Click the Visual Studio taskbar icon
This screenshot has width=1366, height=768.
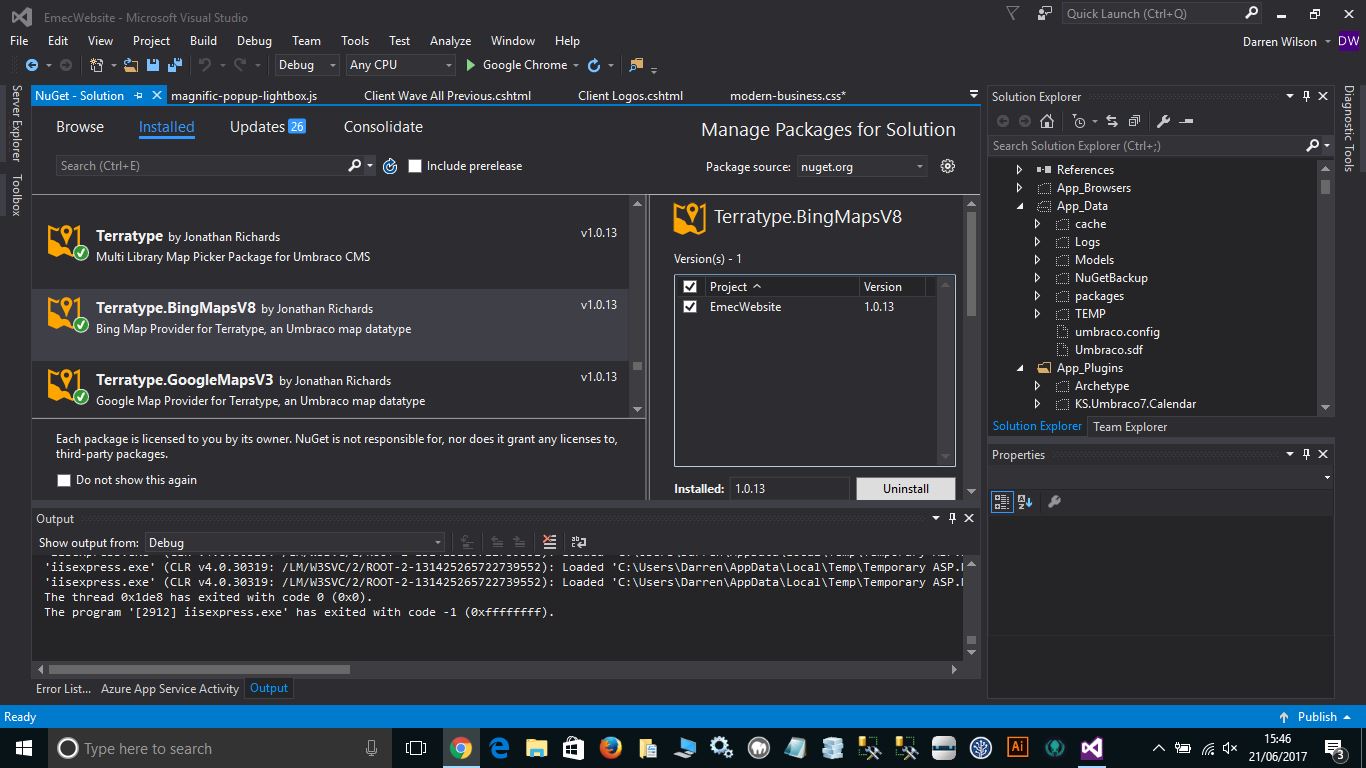[1091, 748]
